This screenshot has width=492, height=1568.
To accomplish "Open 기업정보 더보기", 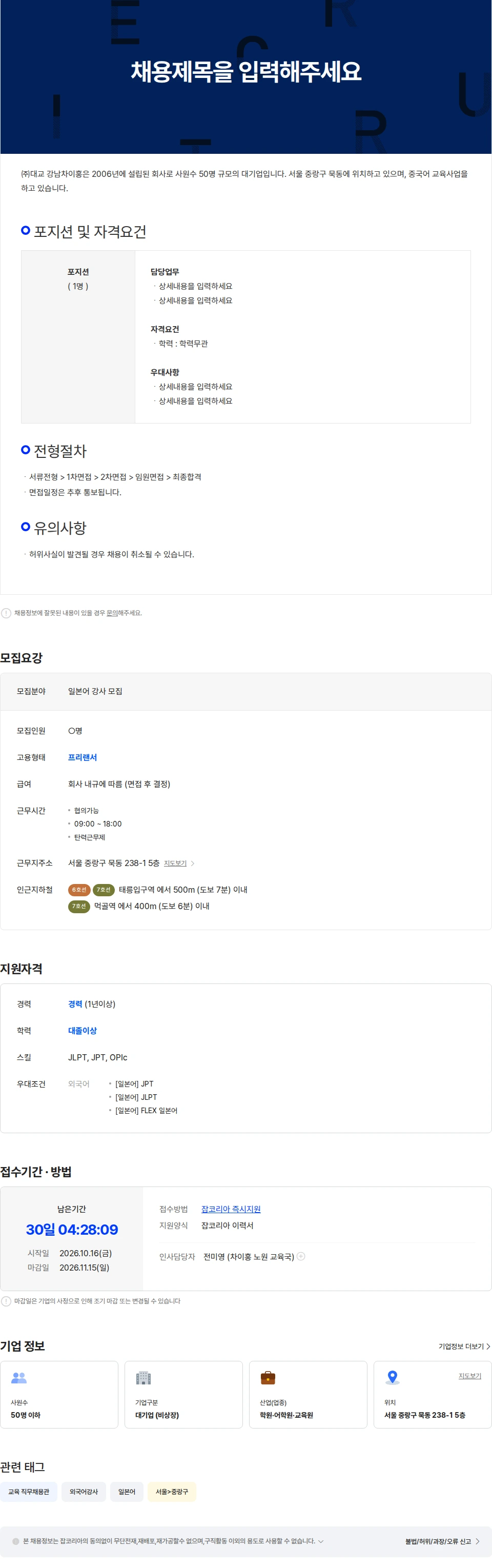I will [465, 1346].
